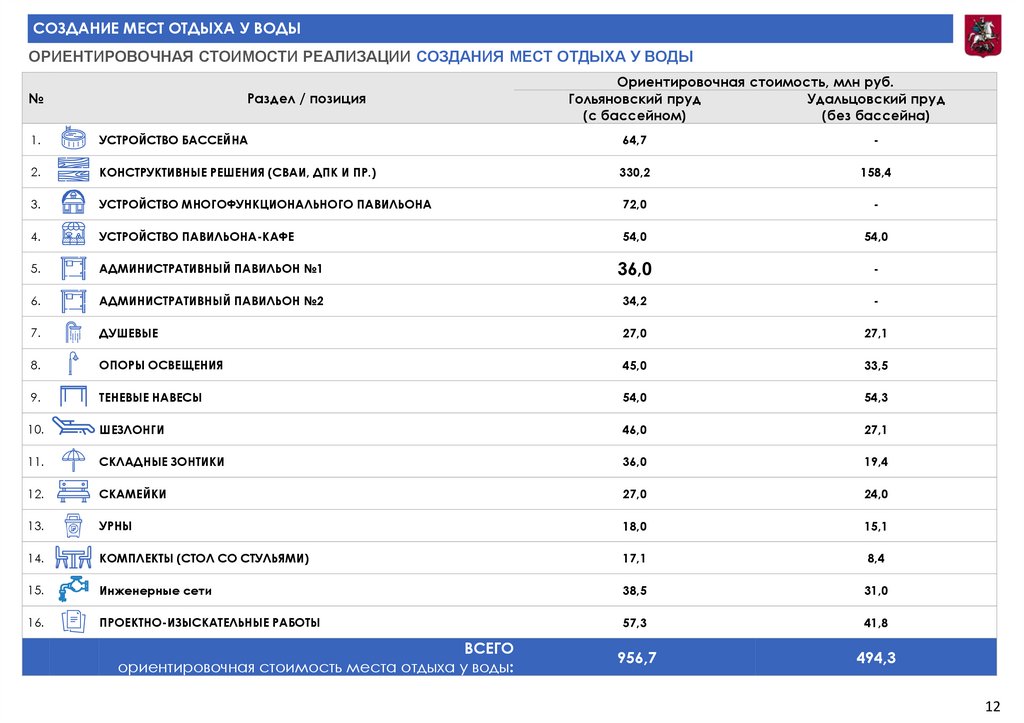
Task: Click the cafe pavilion icon in row 4
Action: 74,236
